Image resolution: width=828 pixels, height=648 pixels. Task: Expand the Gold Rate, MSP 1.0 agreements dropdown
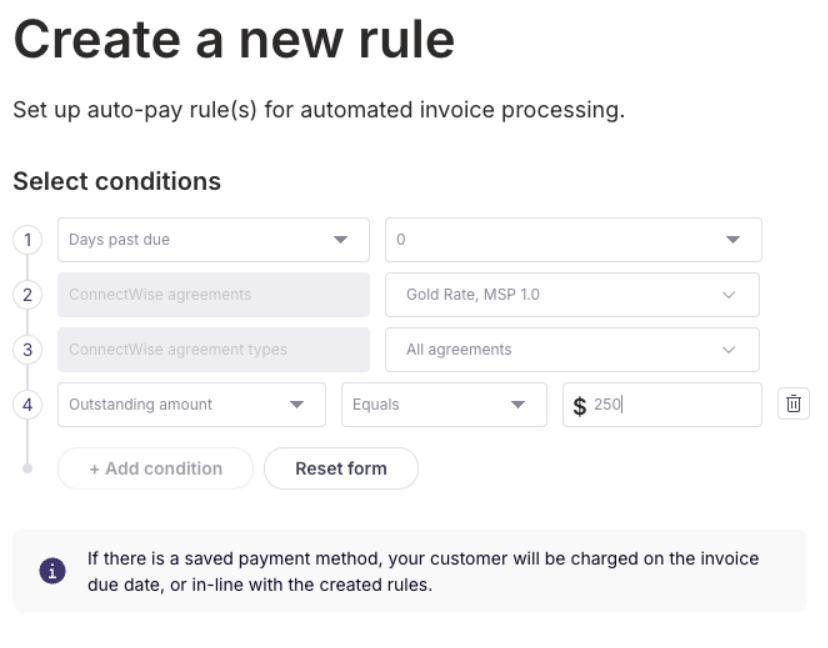click(572, 295)
